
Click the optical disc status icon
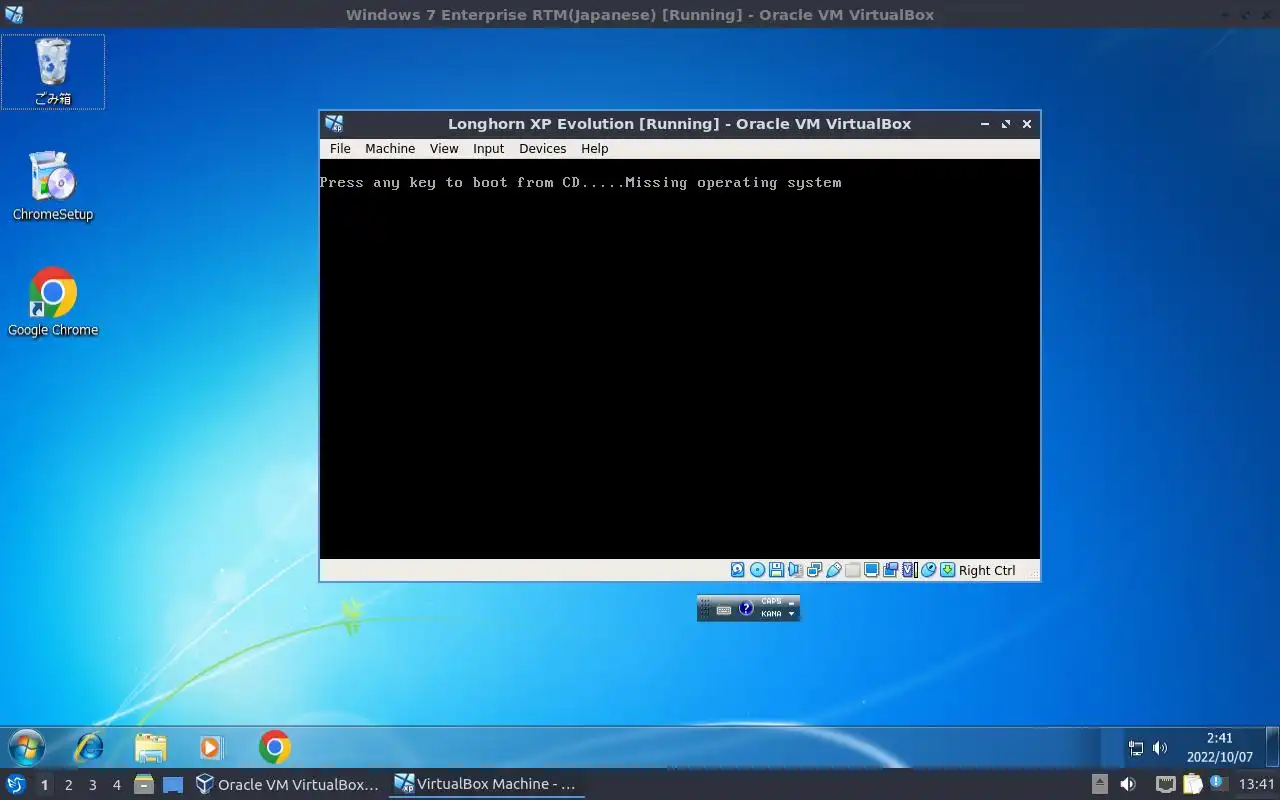pyautogui.click(x=757, y=570)
